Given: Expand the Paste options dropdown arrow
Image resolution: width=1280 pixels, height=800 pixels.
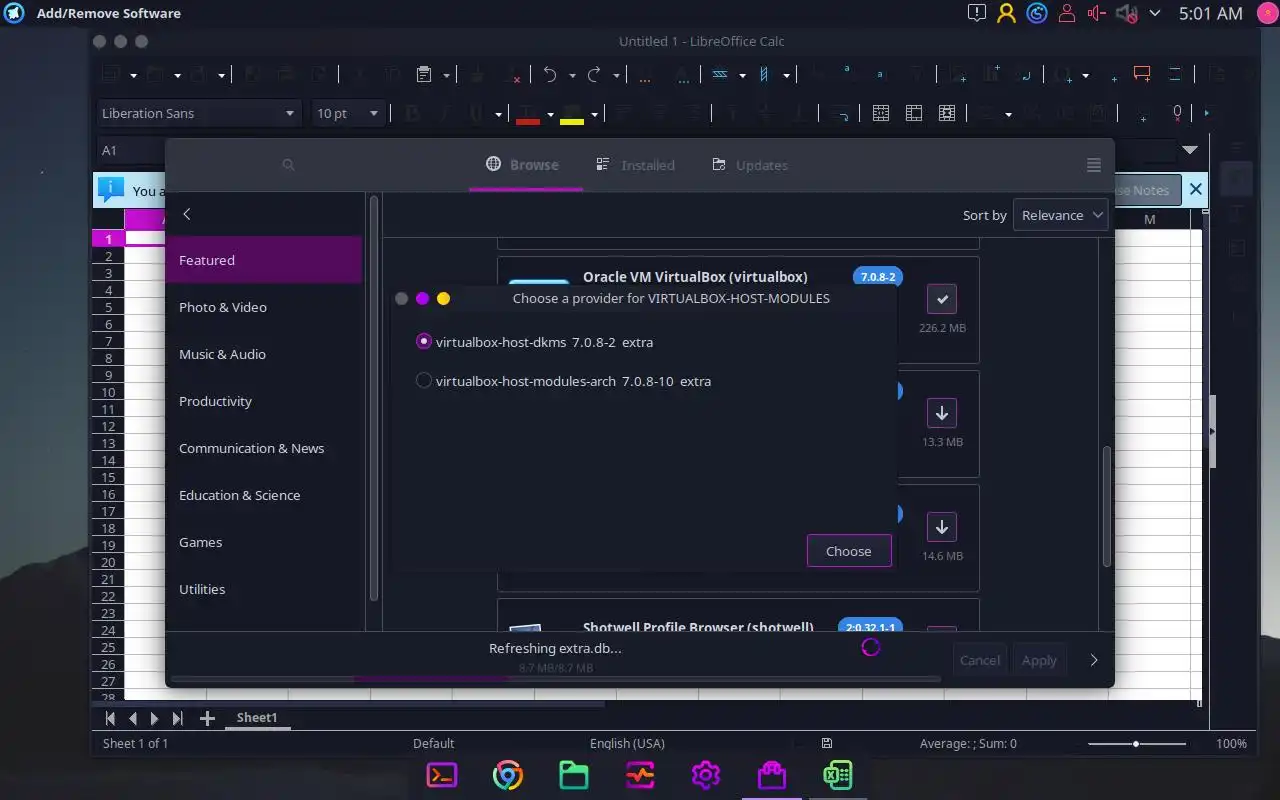Looking at the screenshot, I should point(446,75).
